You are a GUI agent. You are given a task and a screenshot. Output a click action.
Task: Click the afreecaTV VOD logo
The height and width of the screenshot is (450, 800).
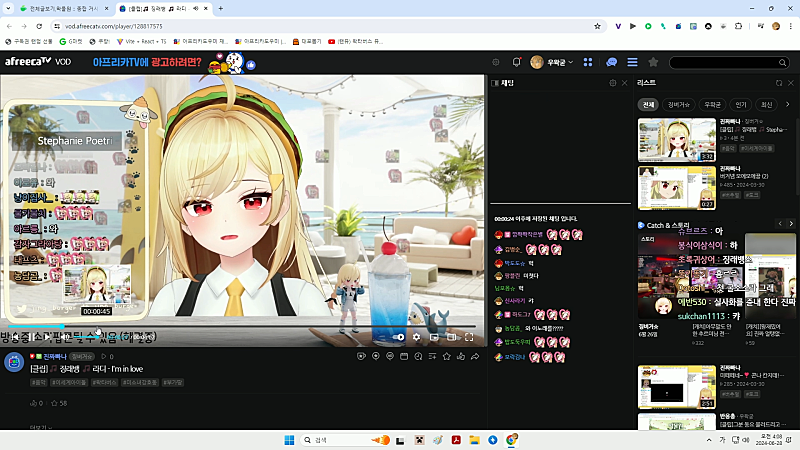click(x=38, y=62)
